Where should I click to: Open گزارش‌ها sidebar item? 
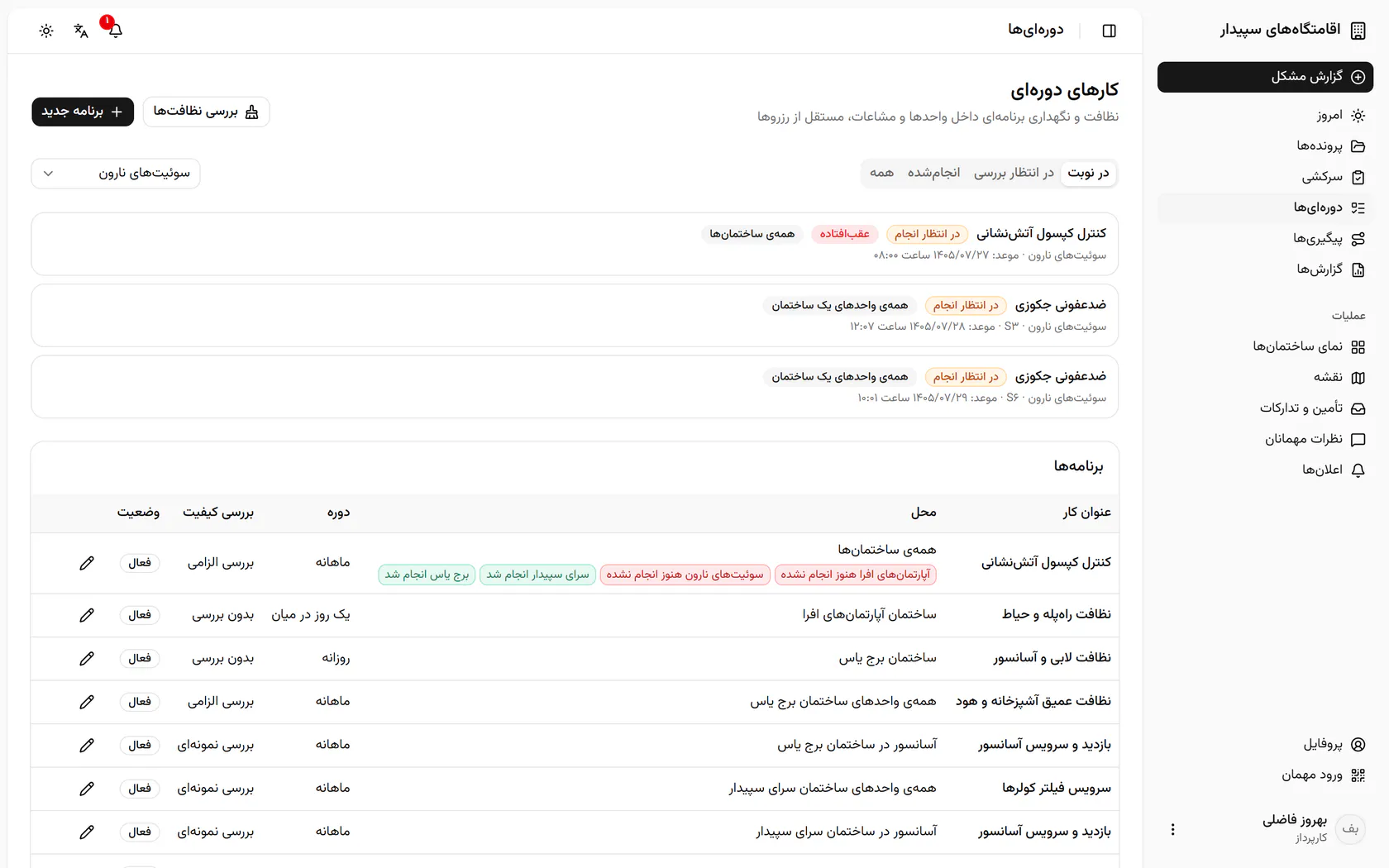[1265, 269]
